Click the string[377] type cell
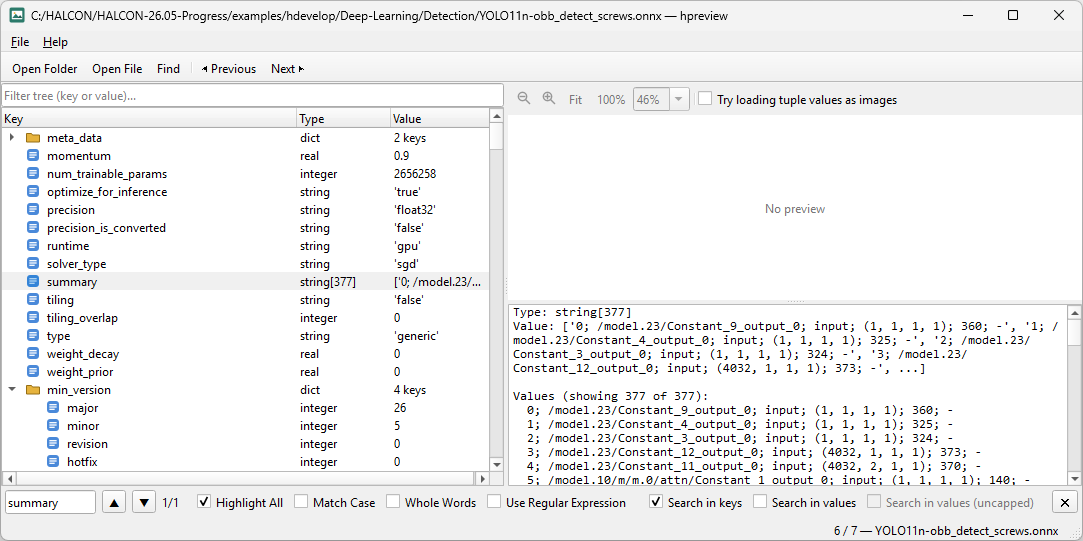This screenshot has height=541, width=1083. 327,282
